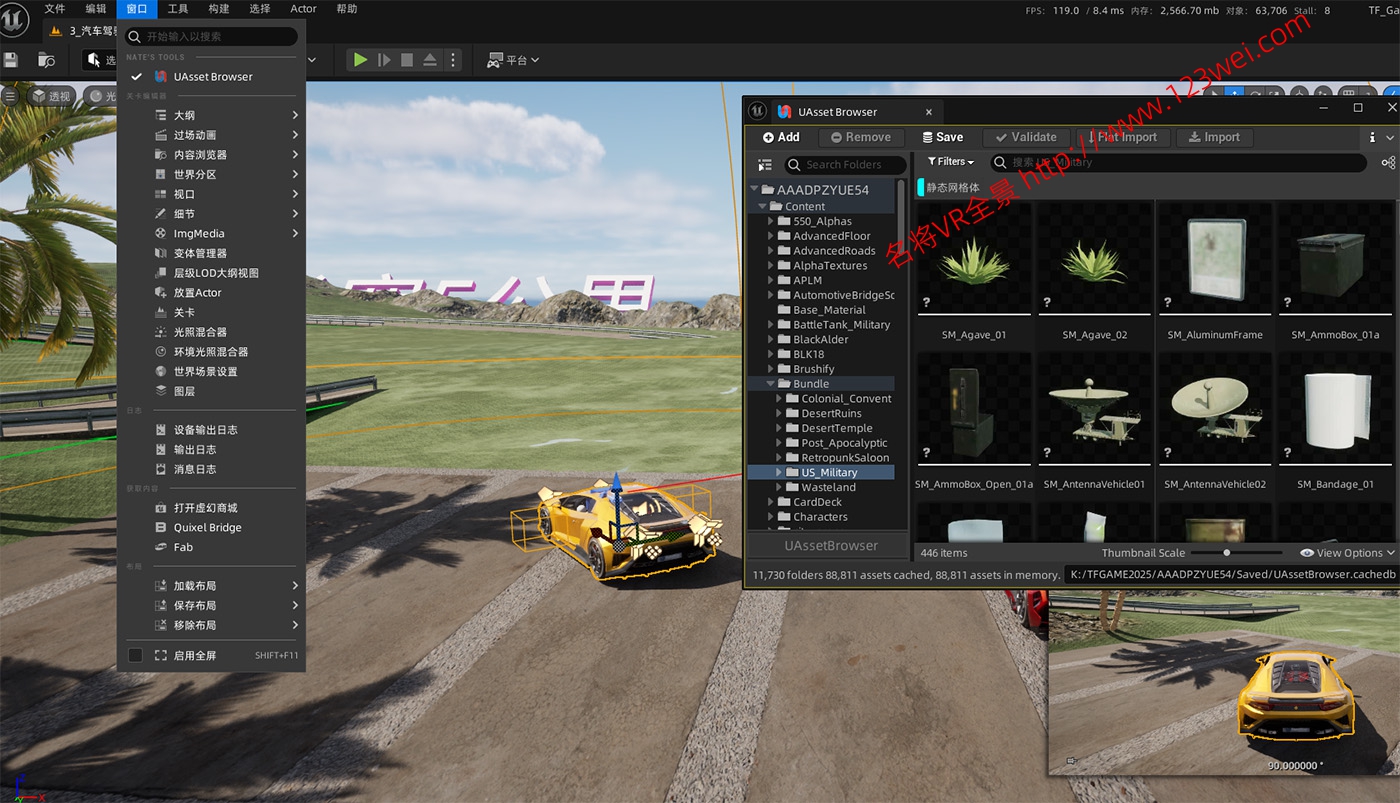Click the Add button in UAsset Browser
1400x803 pixels.
tap(781, 137)
